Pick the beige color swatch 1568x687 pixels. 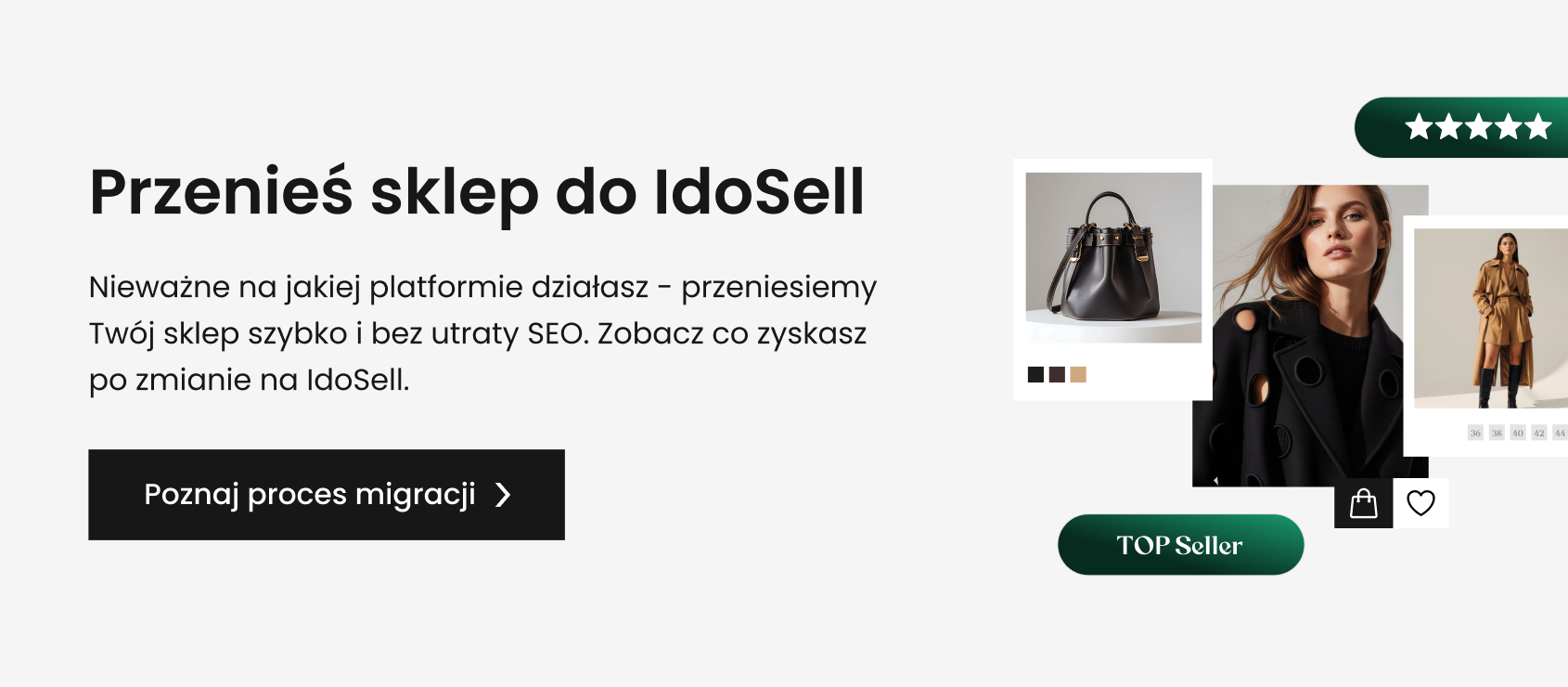click(1078, 374)
